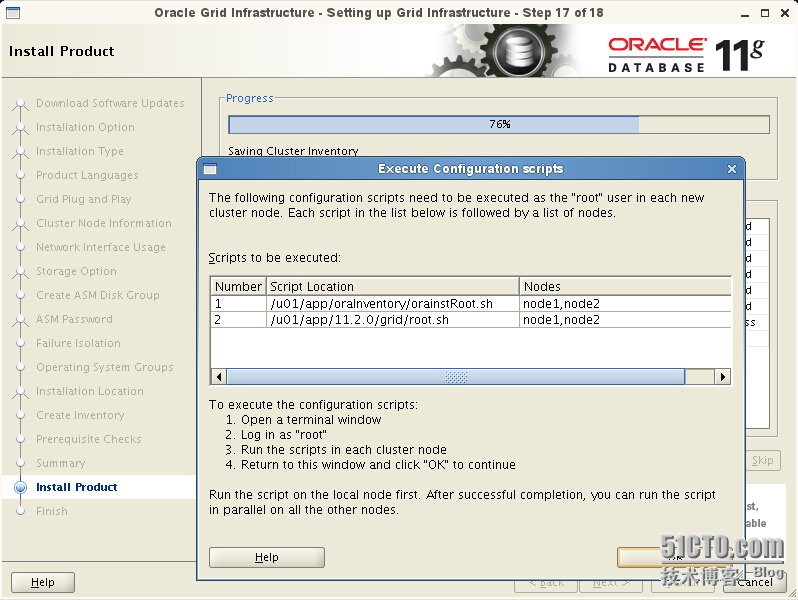
Task: Open the Failure Isolation step
Action: tap(78, 343)
